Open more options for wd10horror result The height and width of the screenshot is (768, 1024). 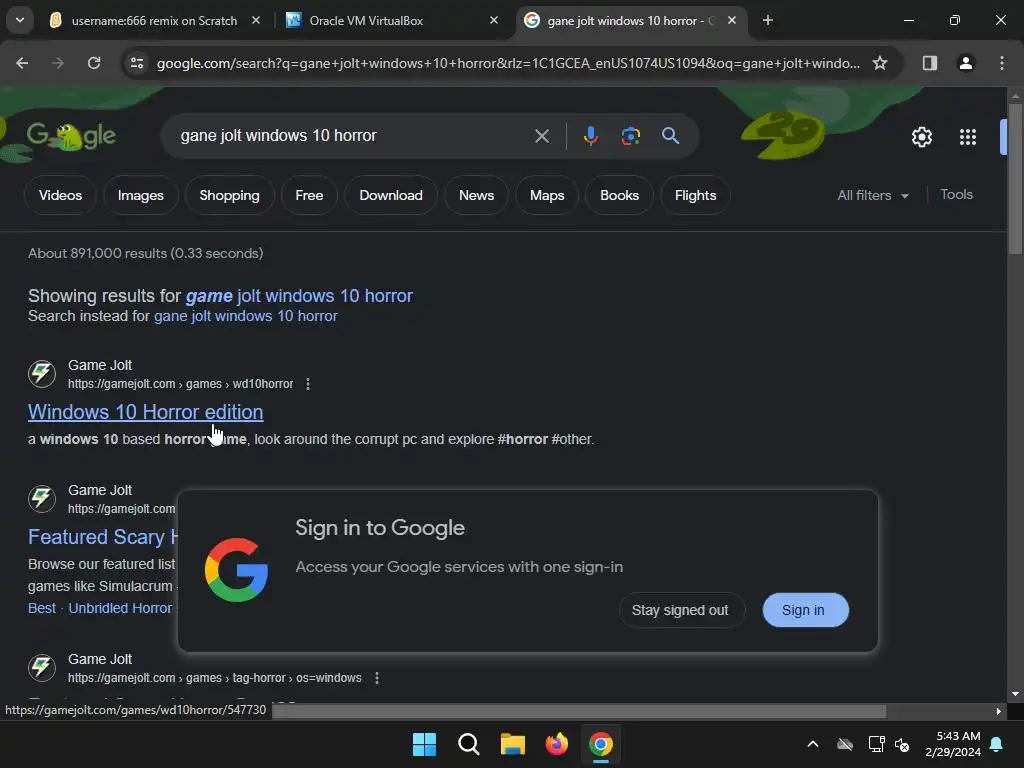coord(308,384)
